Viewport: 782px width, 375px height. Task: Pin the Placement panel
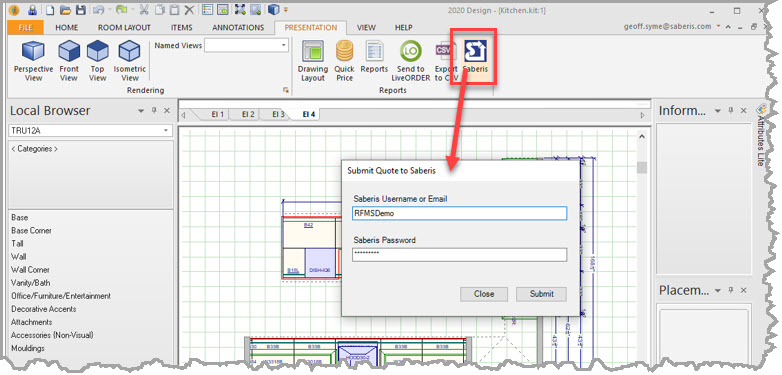pyautogui.click(x=730, y=290)
